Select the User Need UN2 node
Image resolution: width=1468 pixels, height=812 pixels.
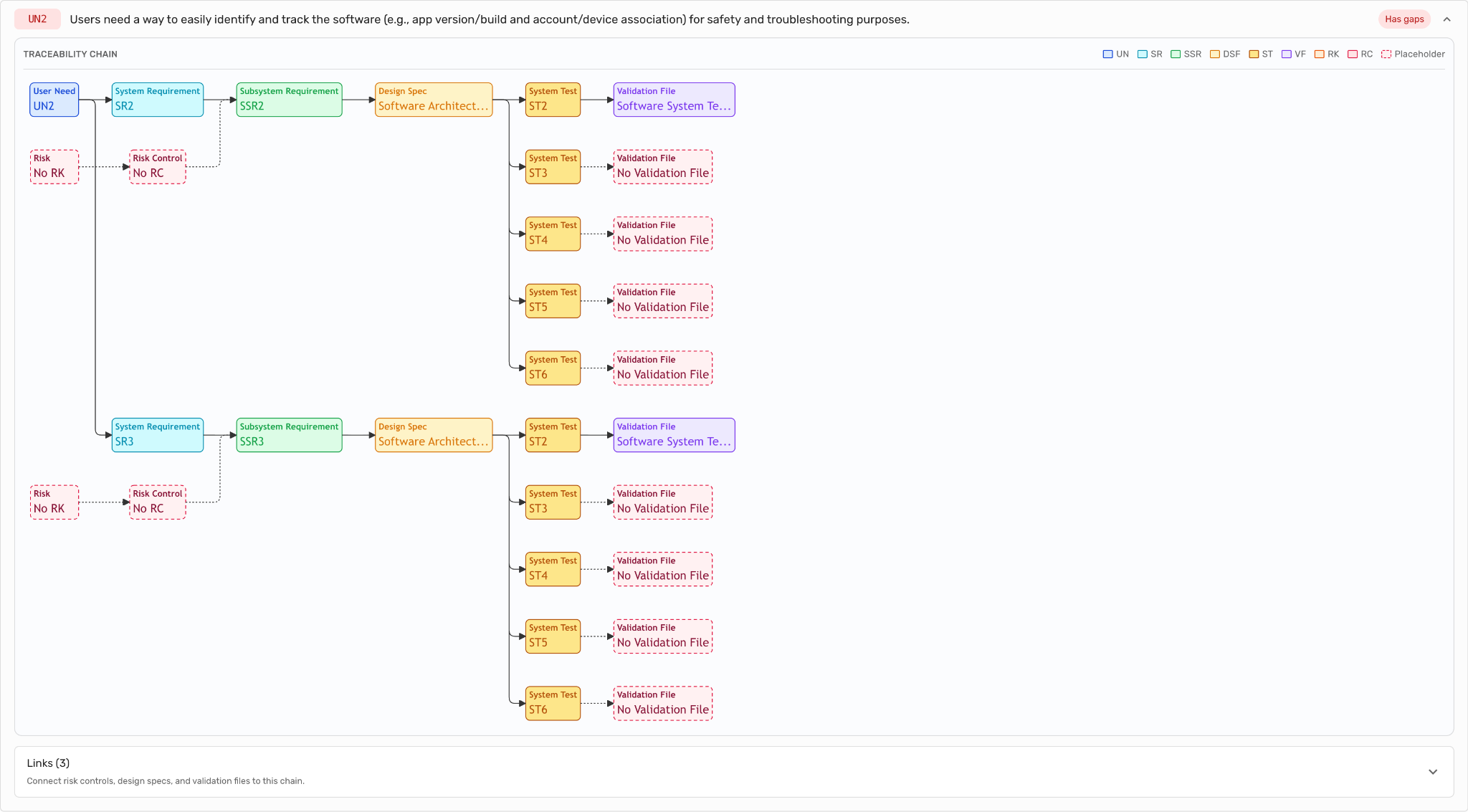[x=54, y=100]
